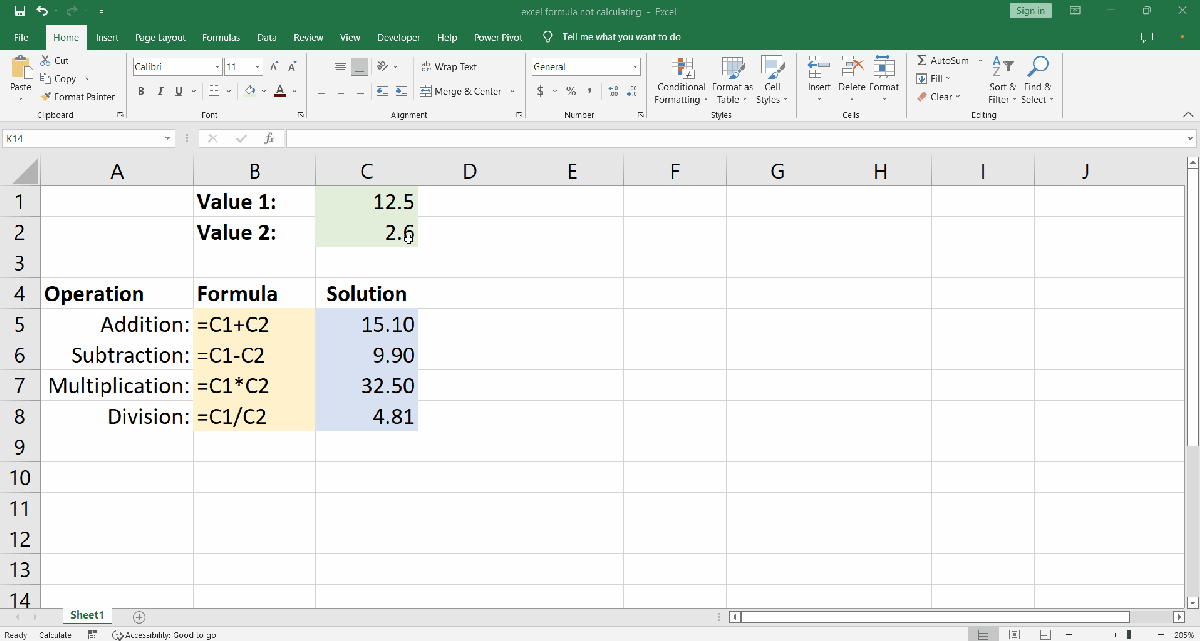Click the red Font Color A button

[x=280, y=91]
